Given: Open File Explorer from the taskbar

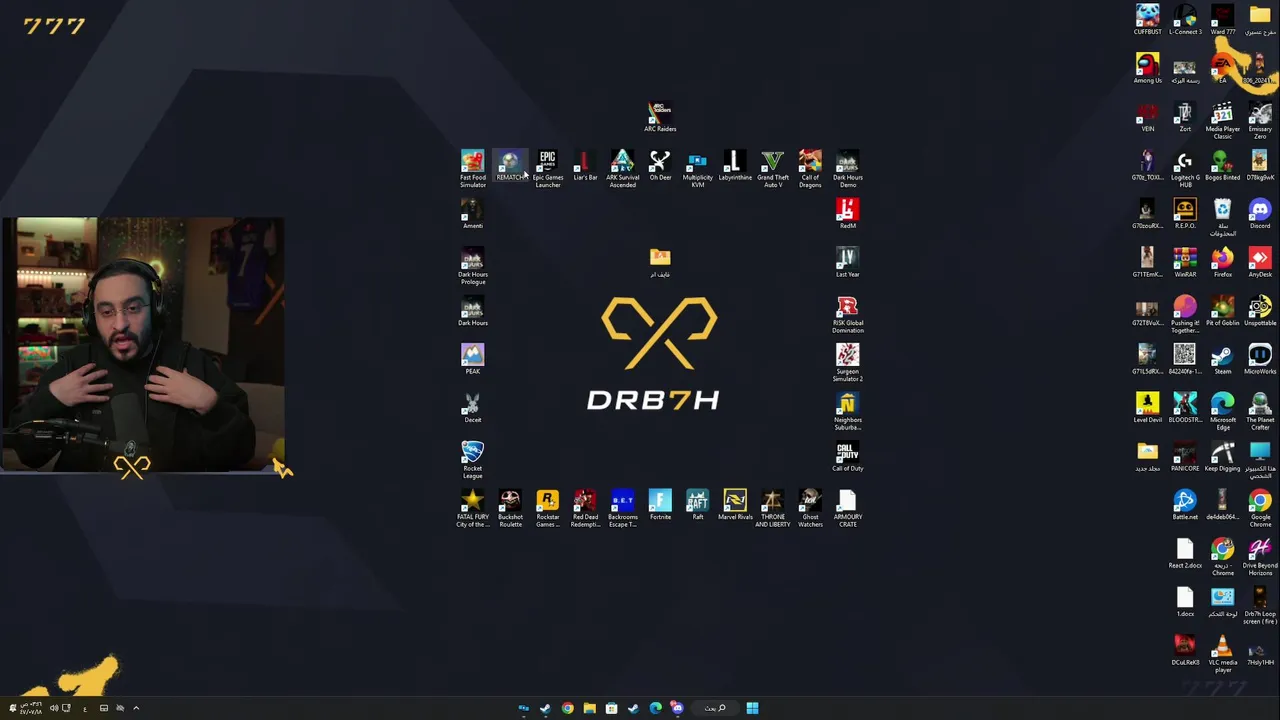Looking at the screenshot, I should 589,708.
